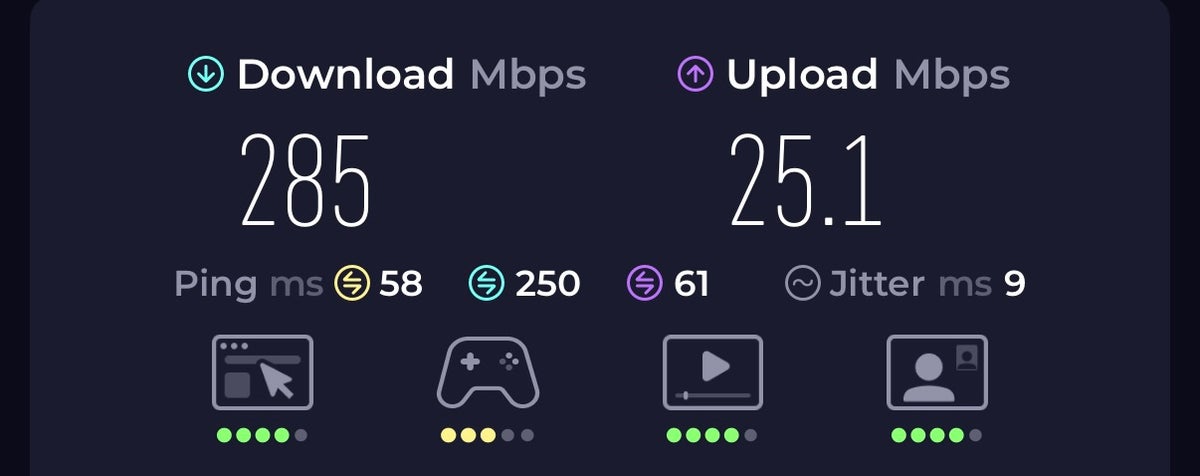This screenshot has height=476, width=1200.
Task: Click the Ping ms label
Action: click(x=249, y=285)
